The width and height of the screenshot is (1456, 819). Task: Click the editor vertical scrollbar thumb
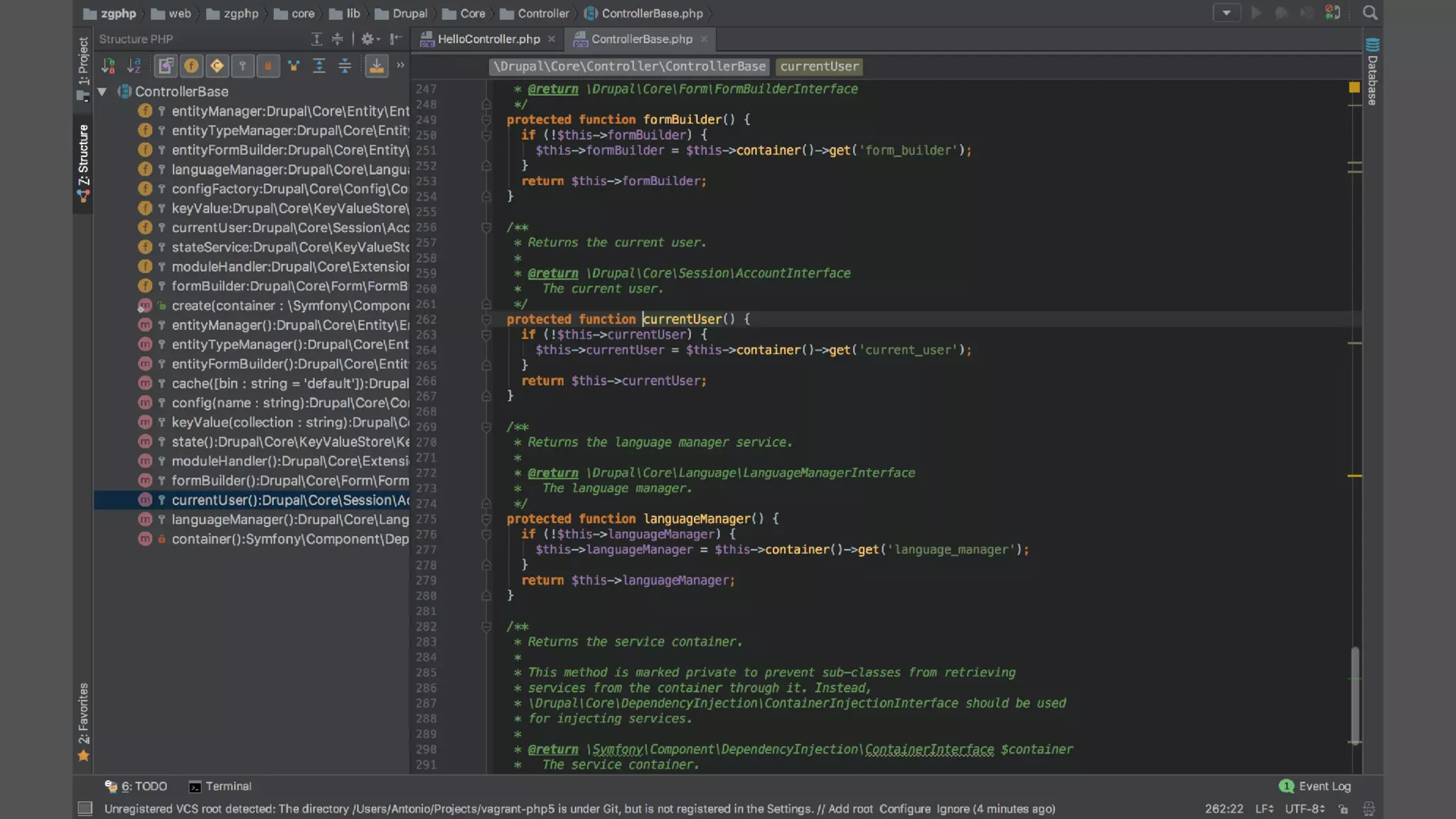[1355, 694]
